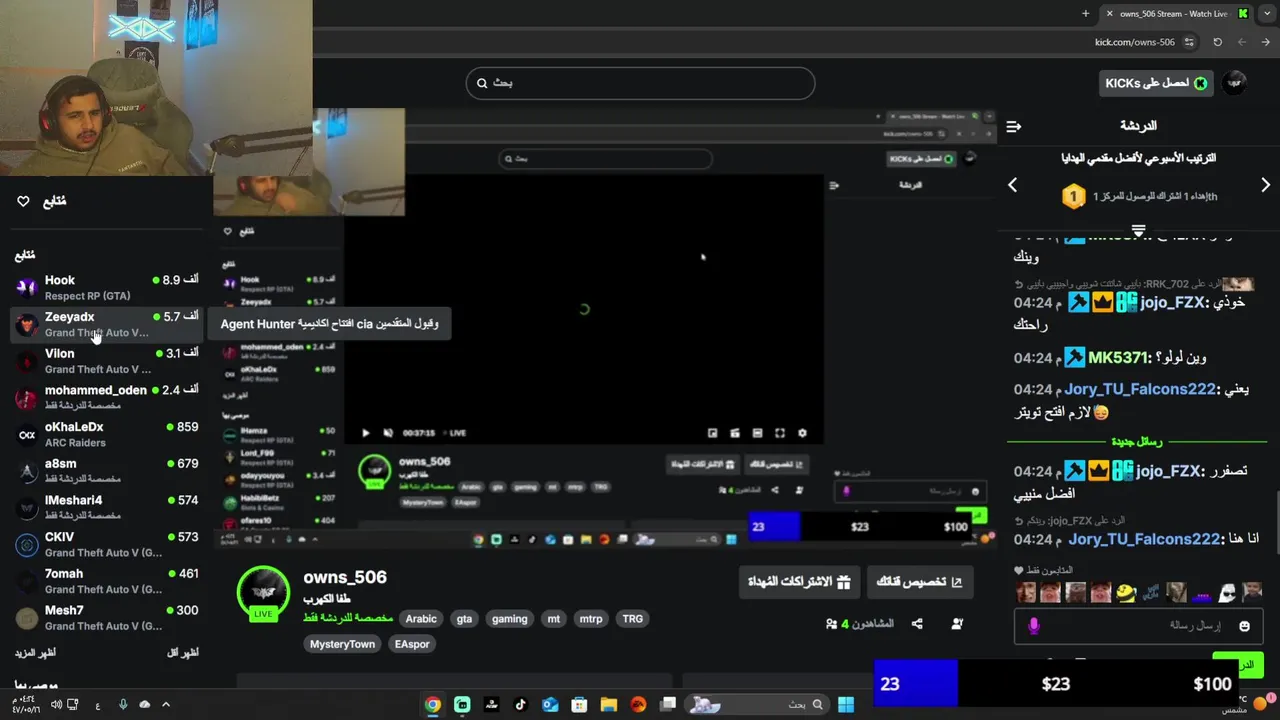Expand sidebar with show more link
The height and width of the screenshot is (720, 1280).
(35, 653)
